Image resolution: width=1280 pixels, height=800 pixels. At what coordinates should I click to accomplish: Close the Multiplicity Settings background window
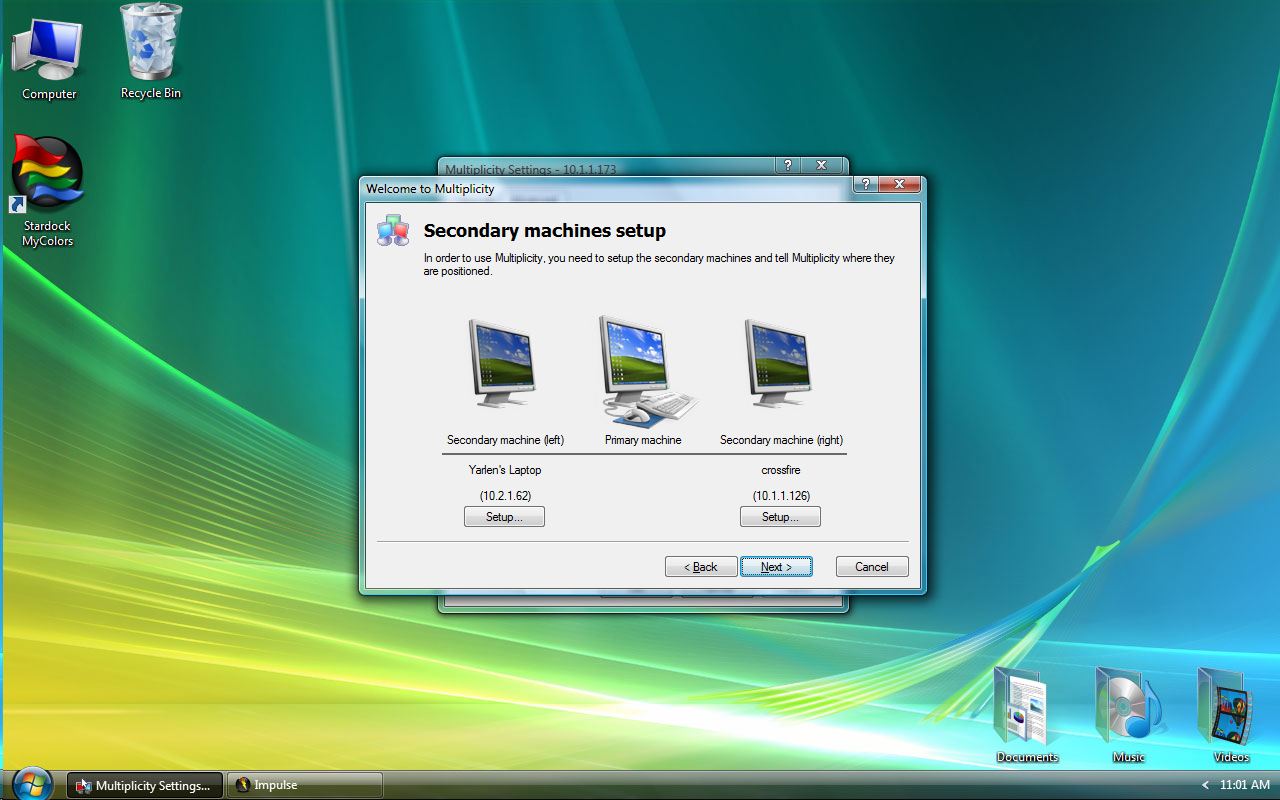tap(822, 165)
